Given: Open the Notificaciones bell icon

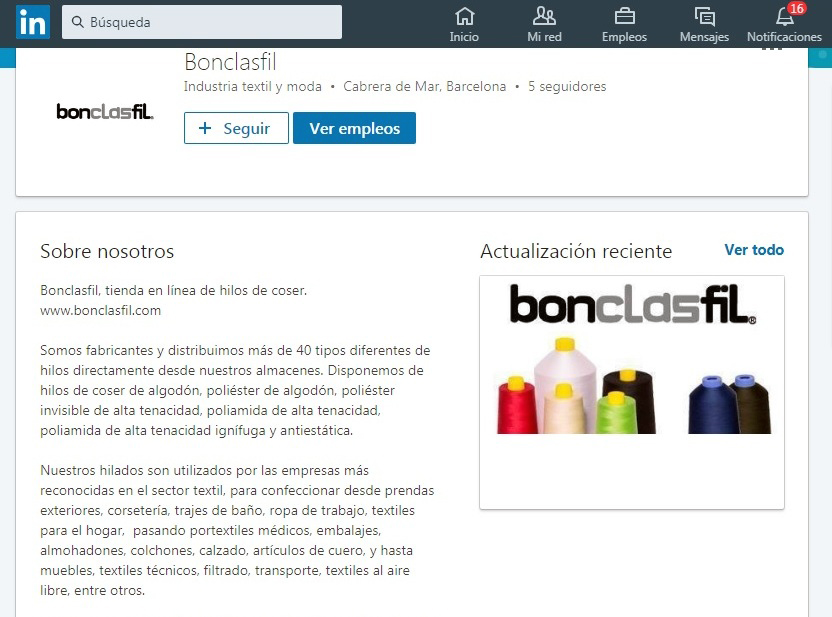Looking at the screenshot, I should [x=784, y=17].
